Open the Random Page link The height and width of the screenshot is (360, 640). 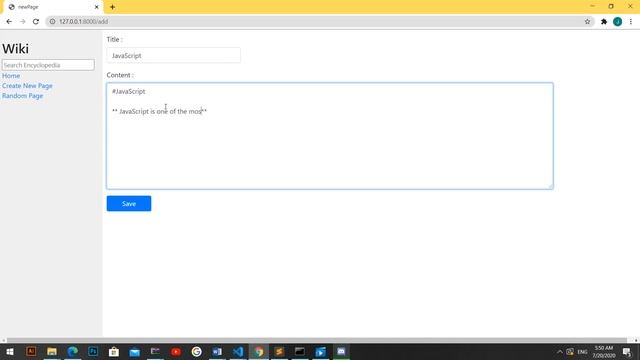tap(22, 96)
